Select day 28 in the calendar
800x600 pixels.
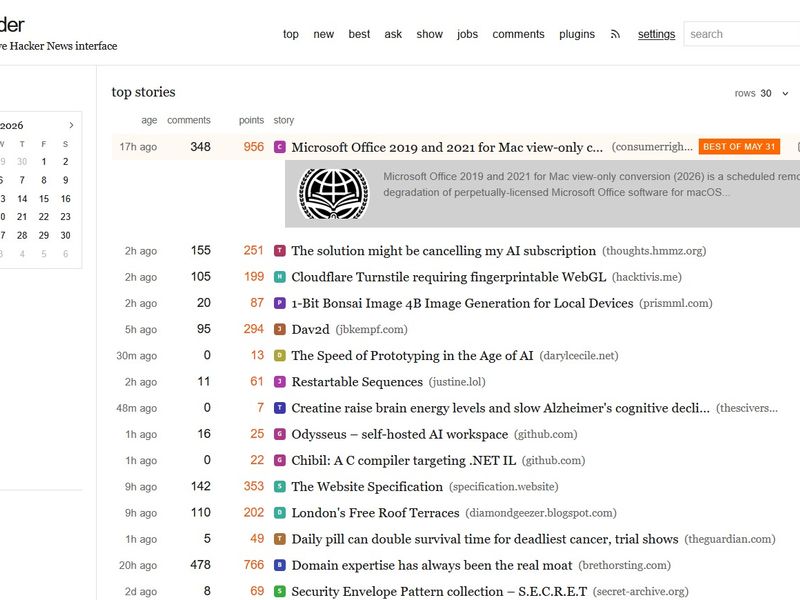coord(22,235)
